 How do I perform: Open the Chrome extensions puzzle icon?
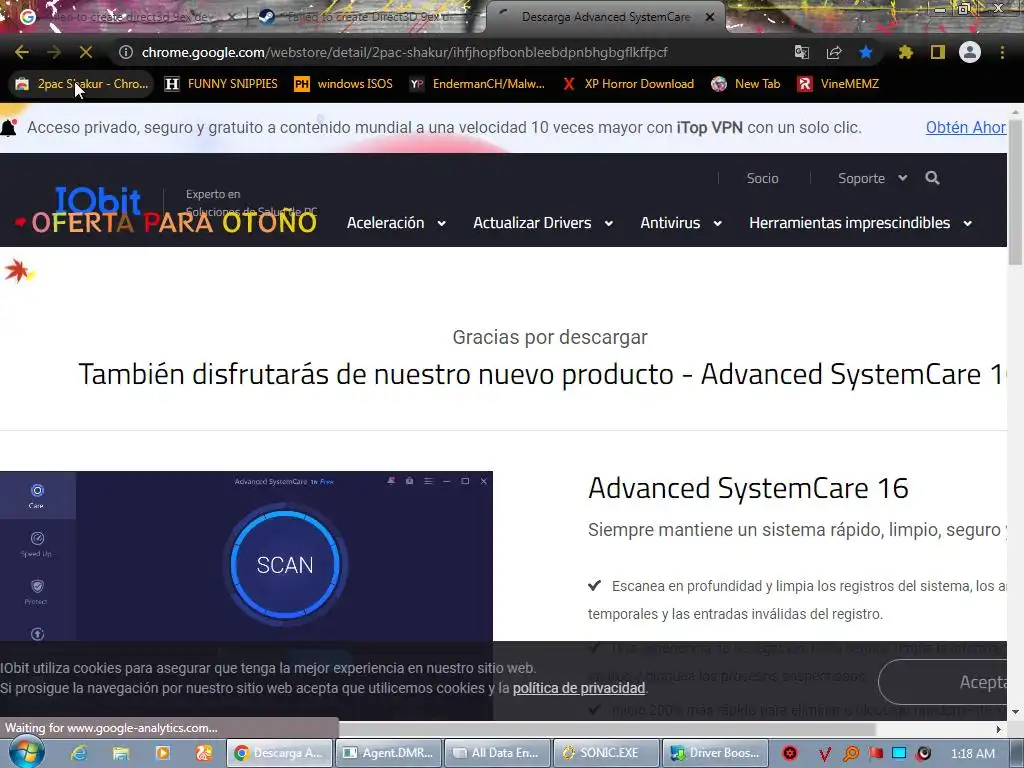click(905, 52)
